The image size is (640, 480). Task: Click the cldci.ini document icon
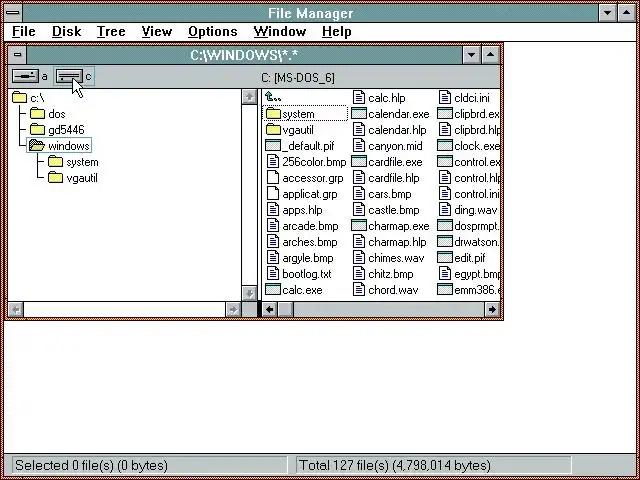click(445, 98)
